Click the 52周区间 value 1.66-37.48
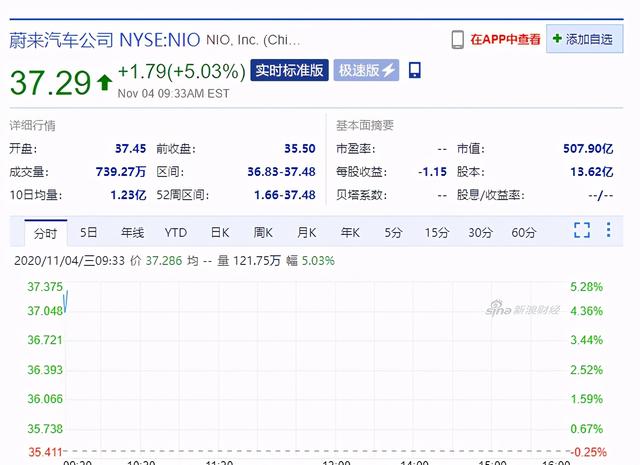640x465 pixels. (285, 195)
